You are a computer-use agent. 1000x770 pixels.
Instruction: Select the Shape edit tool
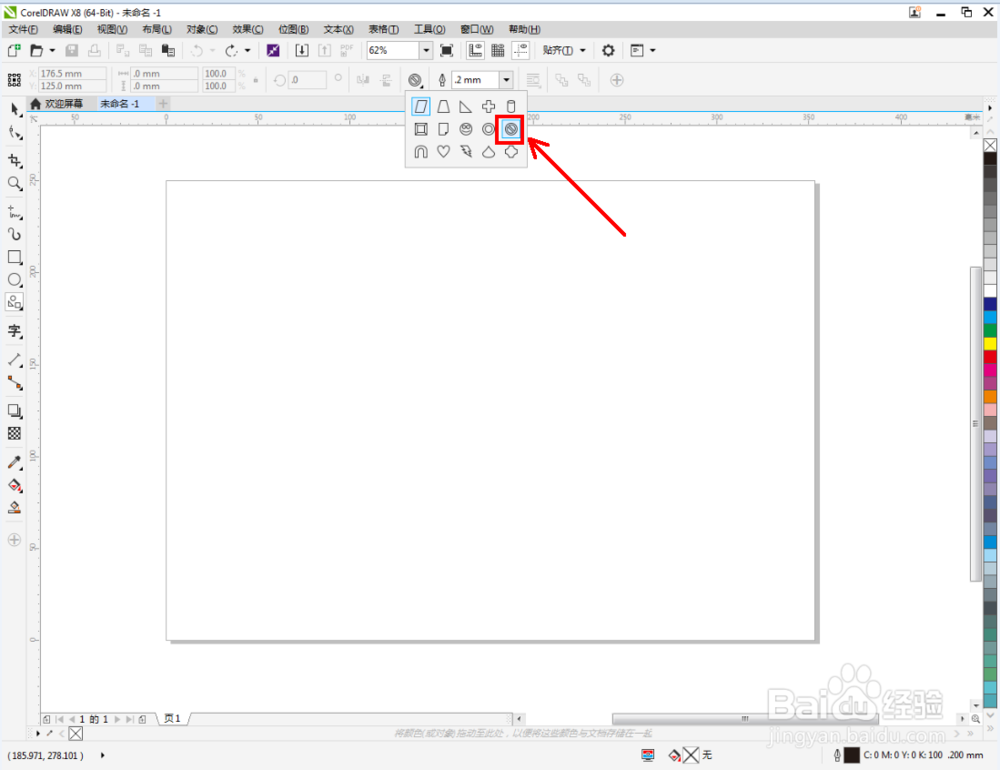pos(15,133)
